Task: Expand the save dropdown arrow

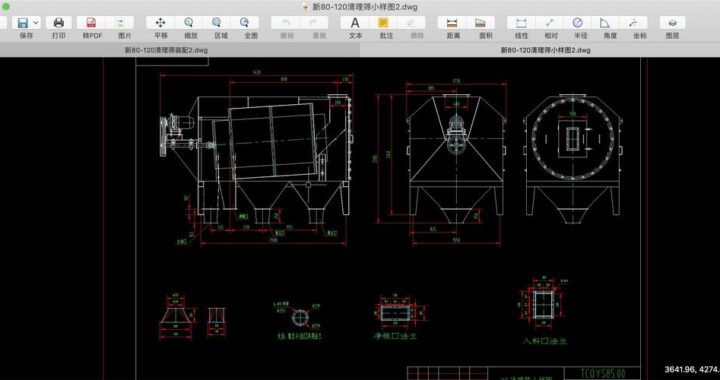Action: 36,22
